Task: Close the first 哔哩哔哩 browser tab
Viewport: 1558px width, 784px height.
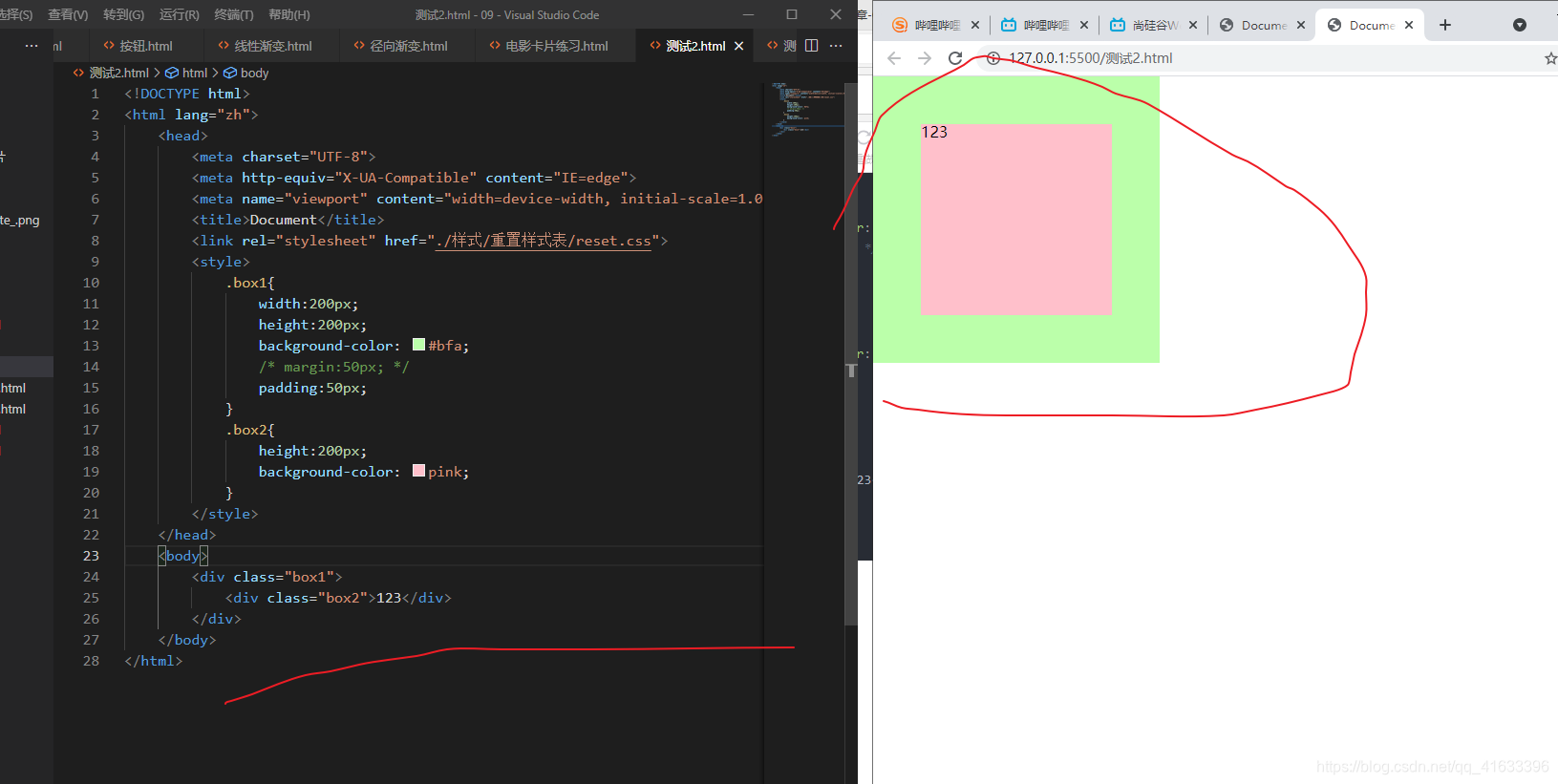Action: 975,26
